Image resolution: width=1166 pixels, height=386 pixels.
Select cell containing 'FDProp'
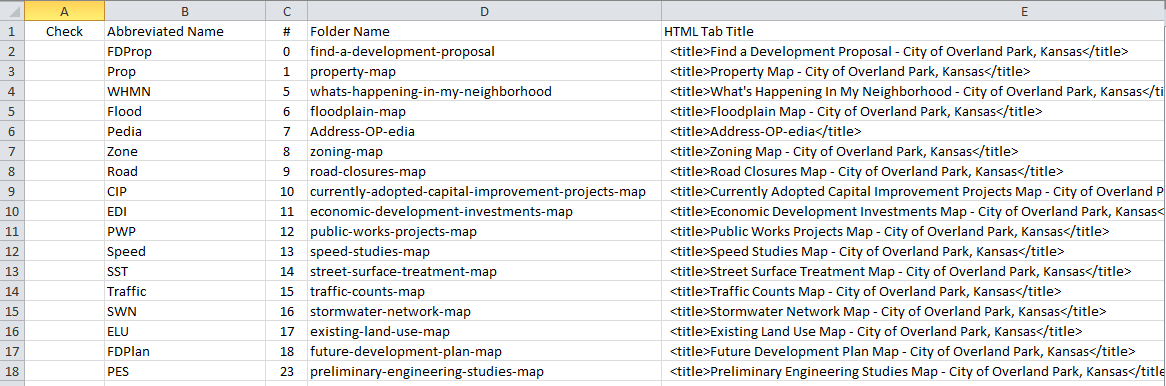coord(185,52)
